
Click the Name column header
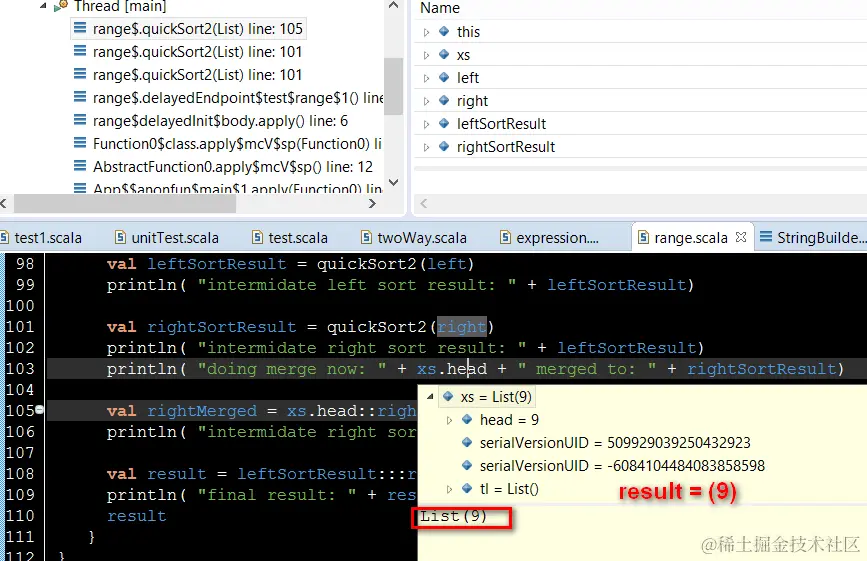440,8
